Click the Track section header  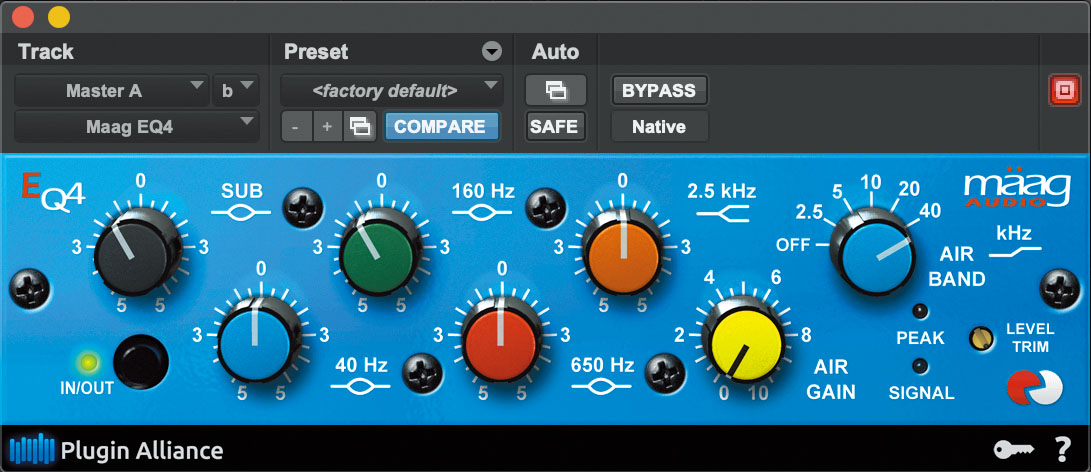pyautogui.click(x=46, y=52)
